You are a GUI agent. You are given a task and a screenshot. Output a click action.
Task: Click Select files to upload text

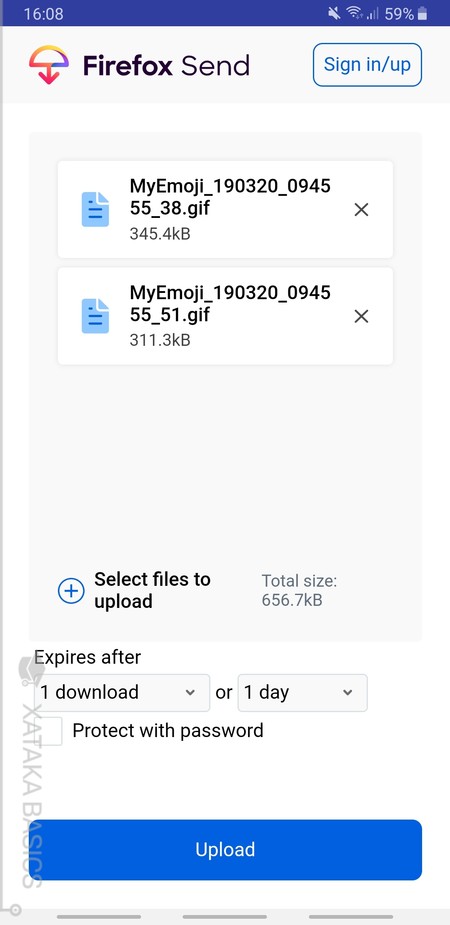coord(152,590)
